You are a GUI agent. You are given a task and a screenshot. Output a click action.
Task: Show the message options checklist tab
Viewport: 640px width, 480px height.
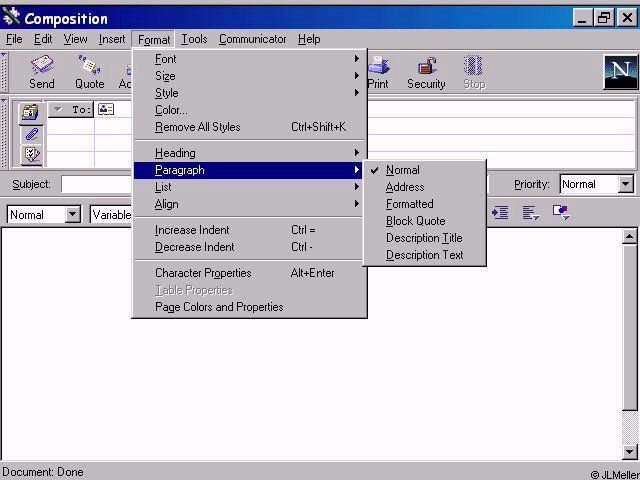31,155
